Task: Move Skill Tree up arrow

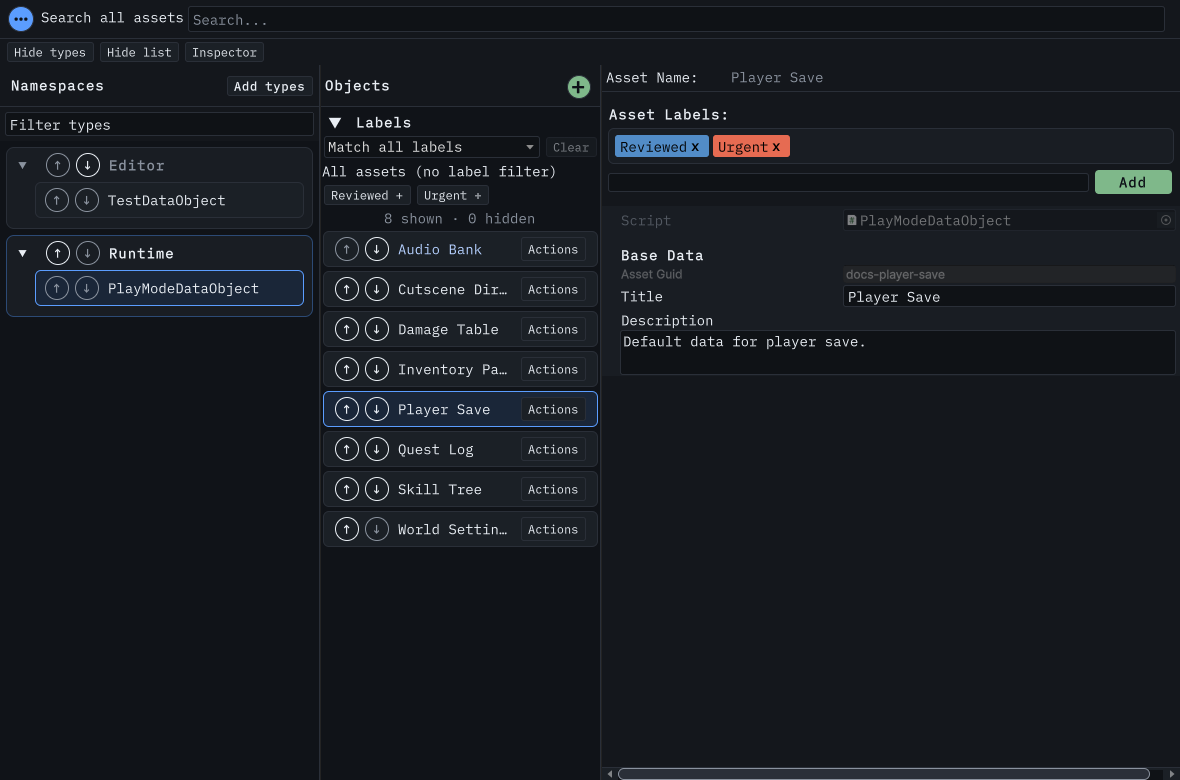Action: coord(347,489)
